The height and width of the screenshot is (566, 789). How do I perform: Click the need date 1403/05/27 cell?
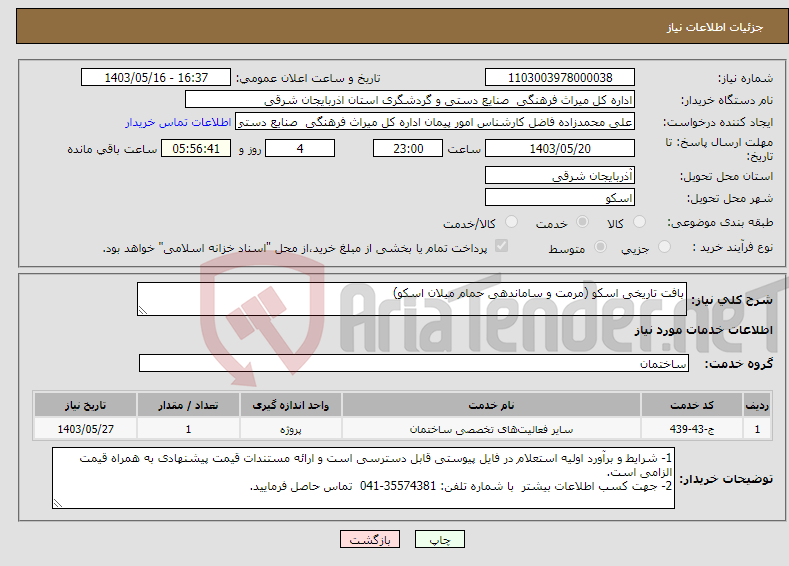pos(86,429)
